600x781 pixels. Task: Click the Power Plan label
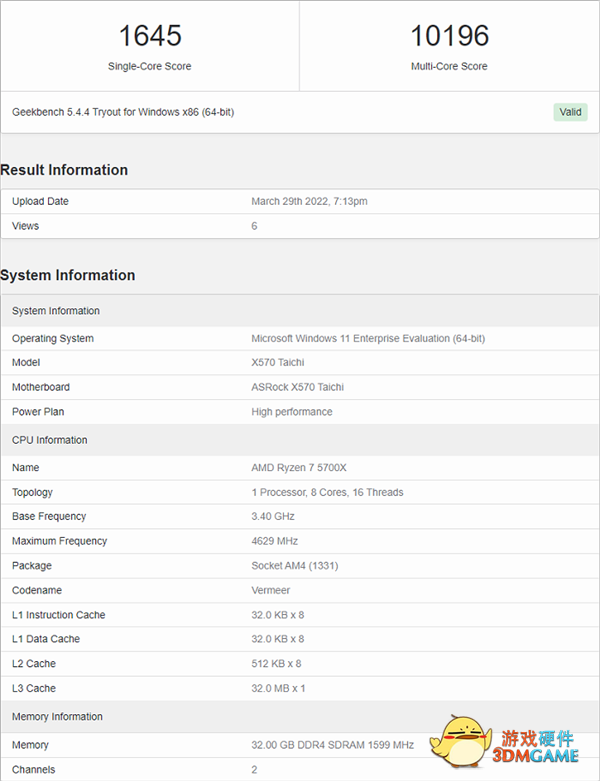[38, 412]
